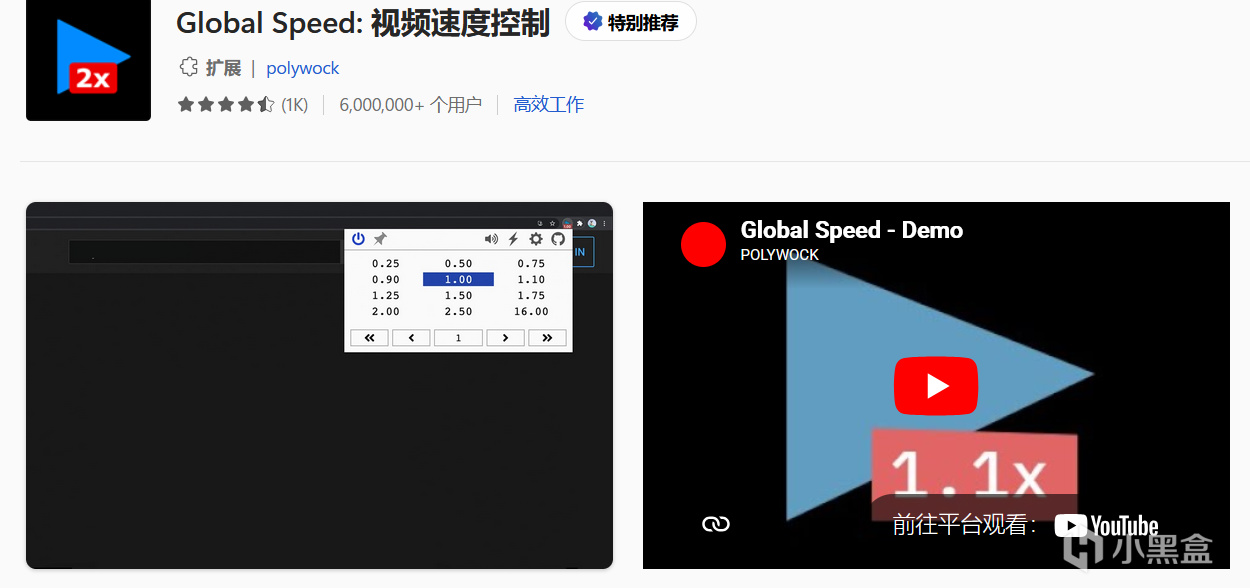Click the POLYWOCK channel name on video
This screenshot has width=1250, height=588.
click(x=779, y=255)
